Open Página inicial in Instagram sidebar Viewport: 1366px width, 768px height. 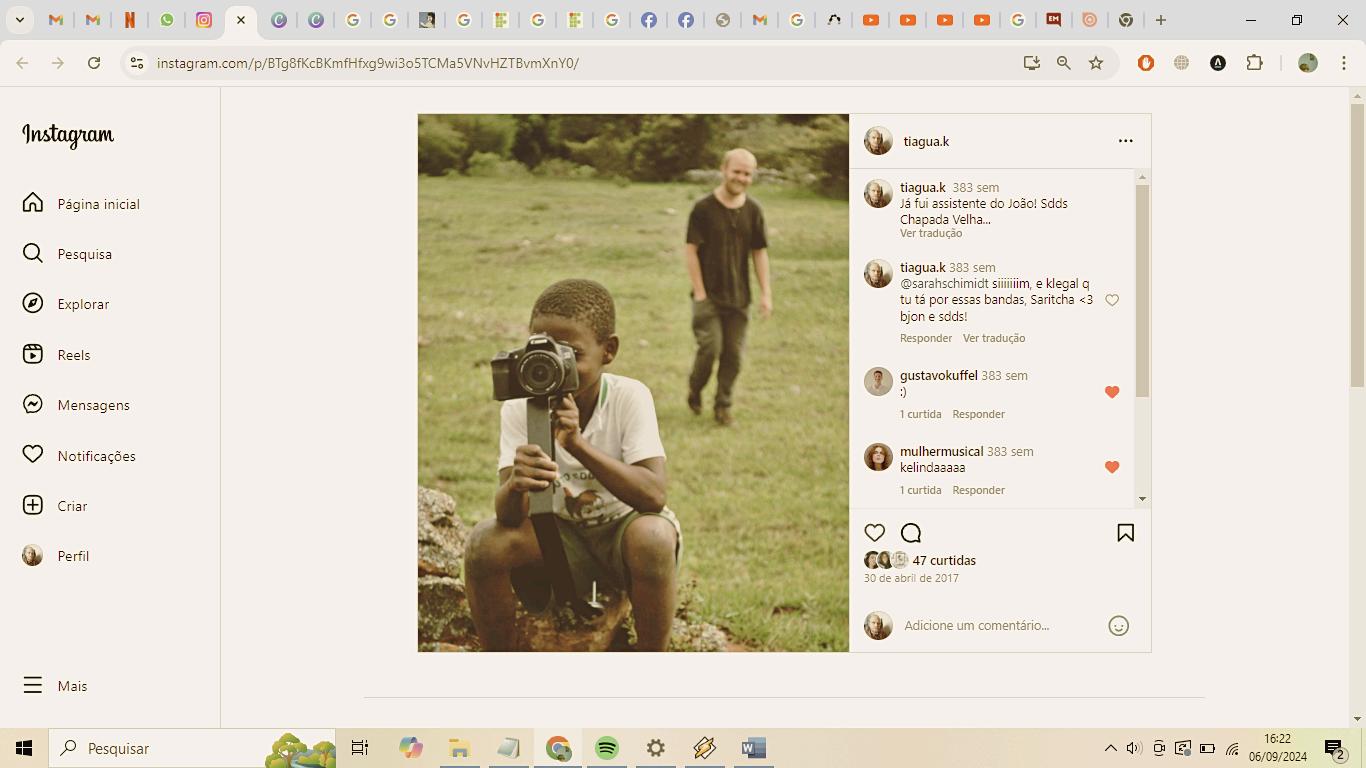pyautogui.click(x=81, y=203)
